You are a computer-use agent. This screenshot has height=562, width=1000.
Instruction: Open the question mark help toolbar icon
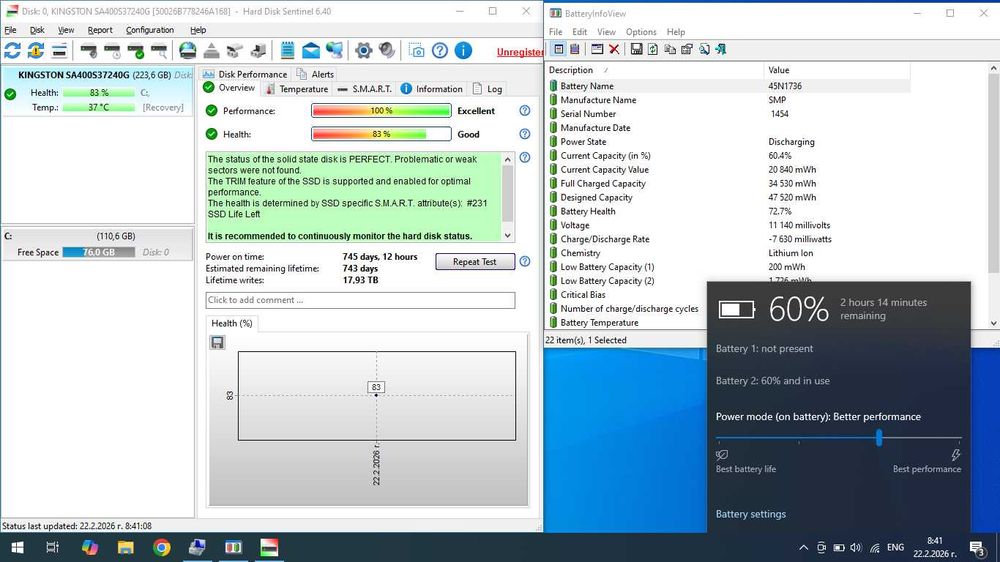click(439, 50)
